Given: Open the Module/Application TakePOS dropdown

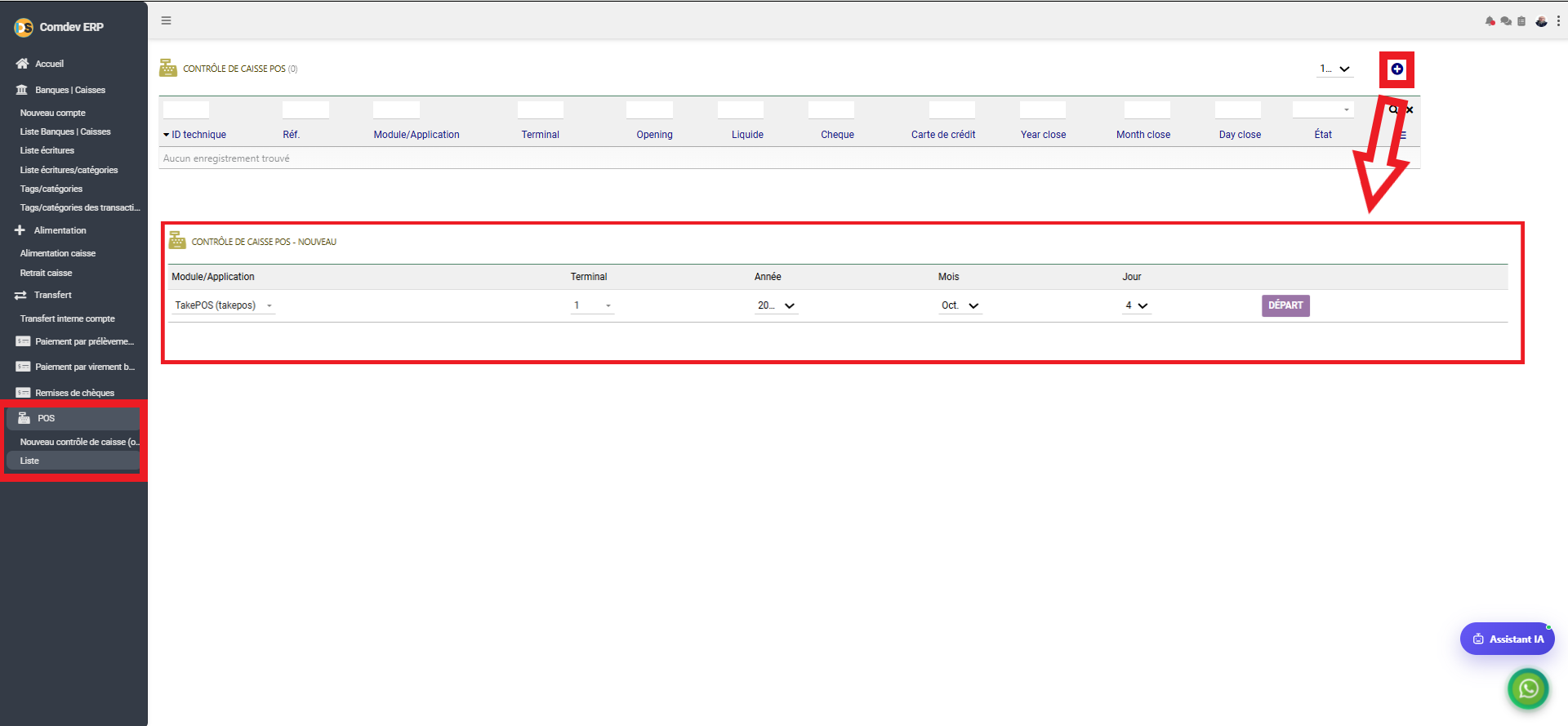Looking at the screenshot, I should 223,305.
